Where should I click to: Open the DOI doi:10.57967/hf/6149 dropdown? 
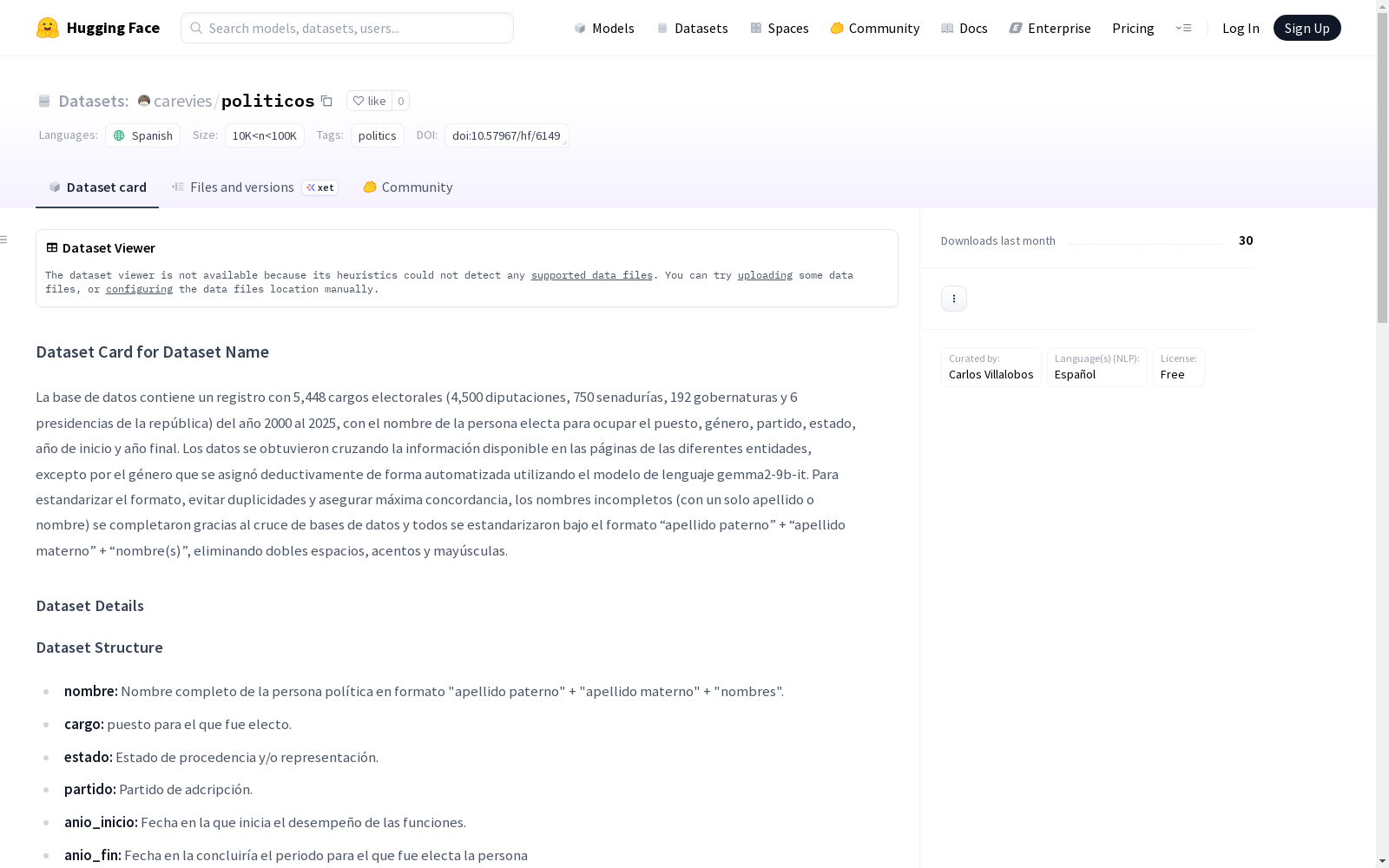(507, 135)
